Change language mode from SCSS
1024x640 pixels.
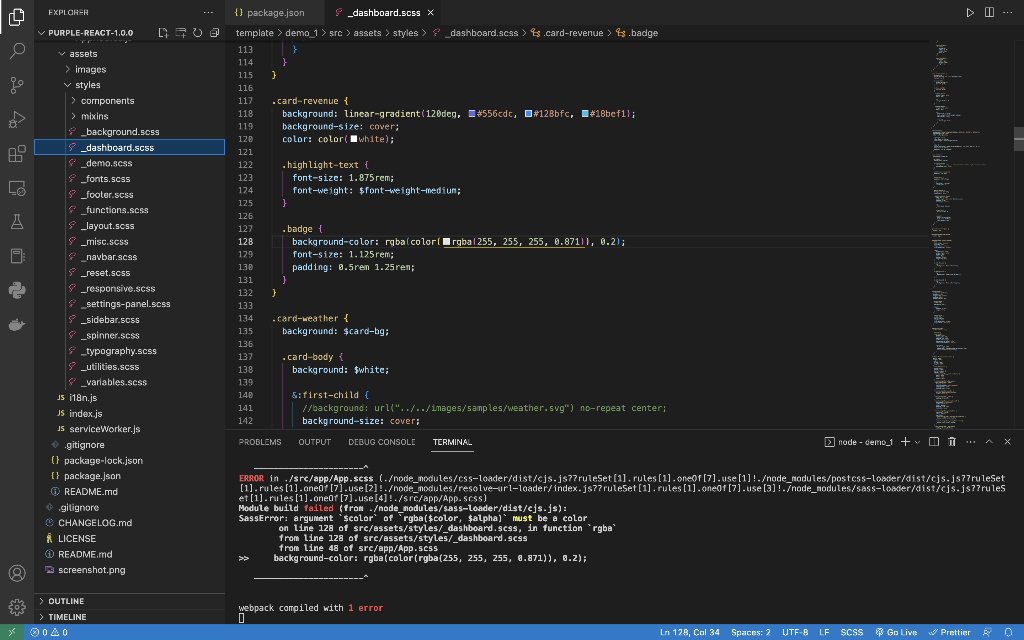[852, 632]
